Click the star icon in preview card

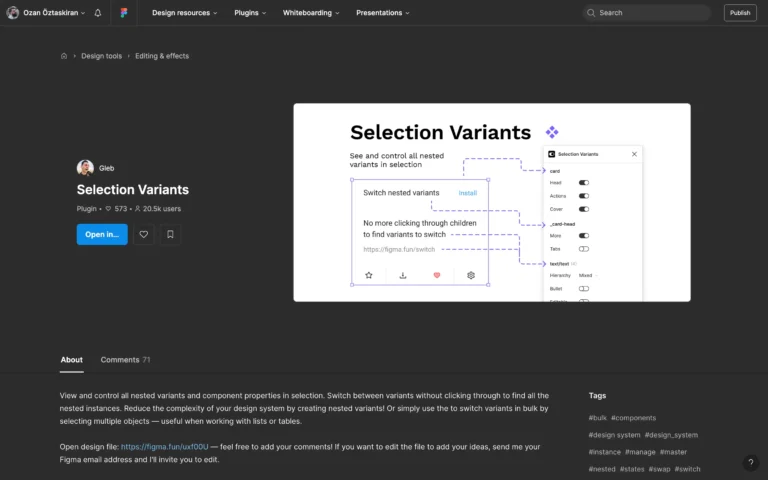[x=369, y=275]
